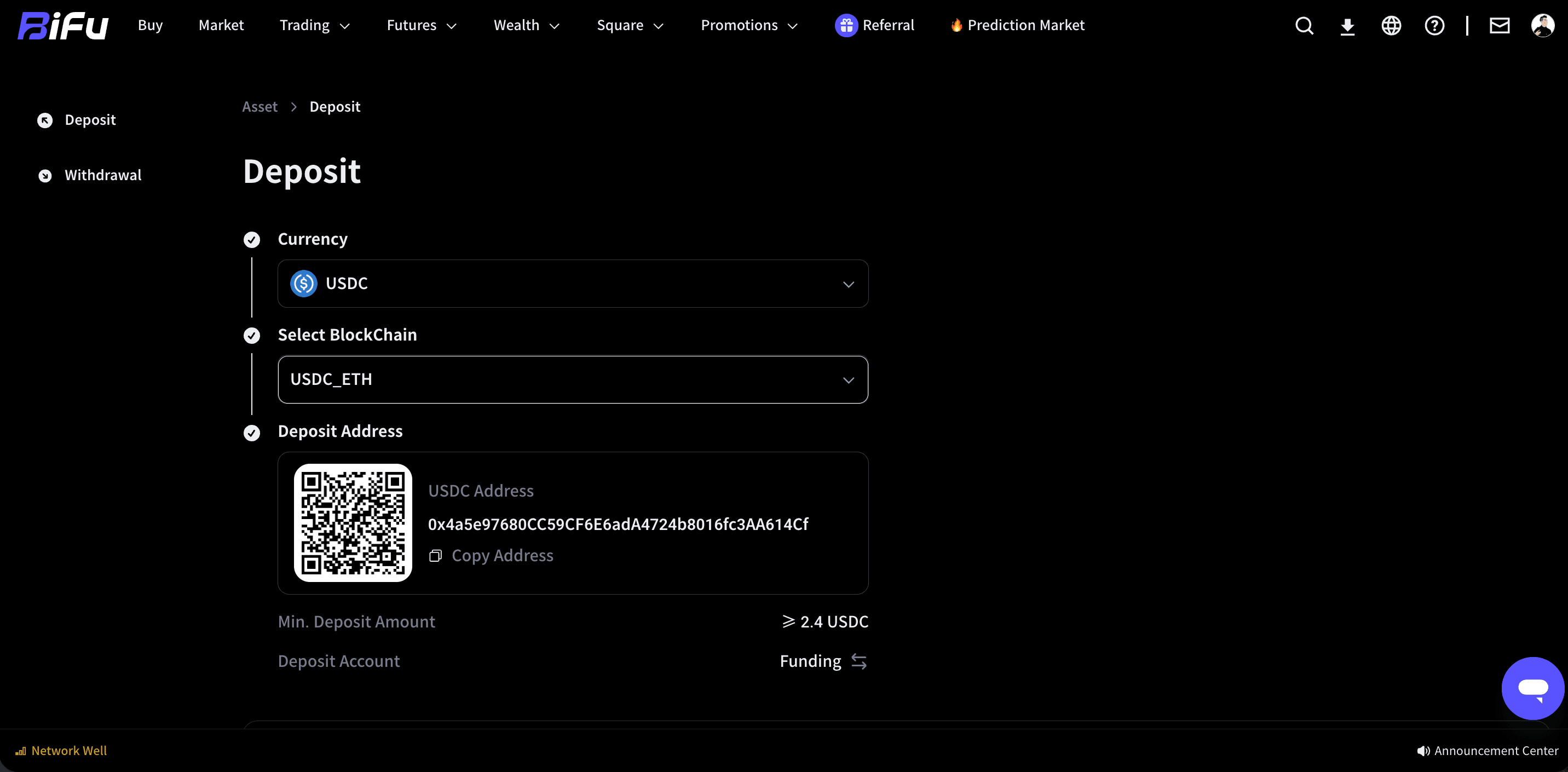This screenshot has width=1568, height=772.
Task: Click the Deposit sidebar arrow icon
Action: pyautogui.click(x=45, y=120)
